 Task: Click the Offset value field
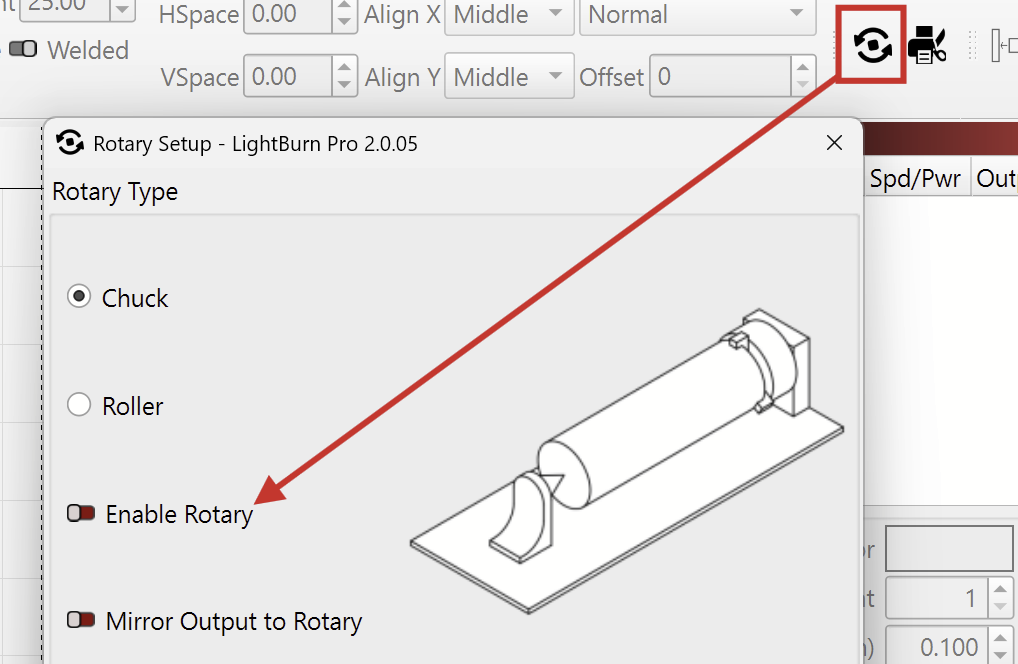(x=720, y=77)
